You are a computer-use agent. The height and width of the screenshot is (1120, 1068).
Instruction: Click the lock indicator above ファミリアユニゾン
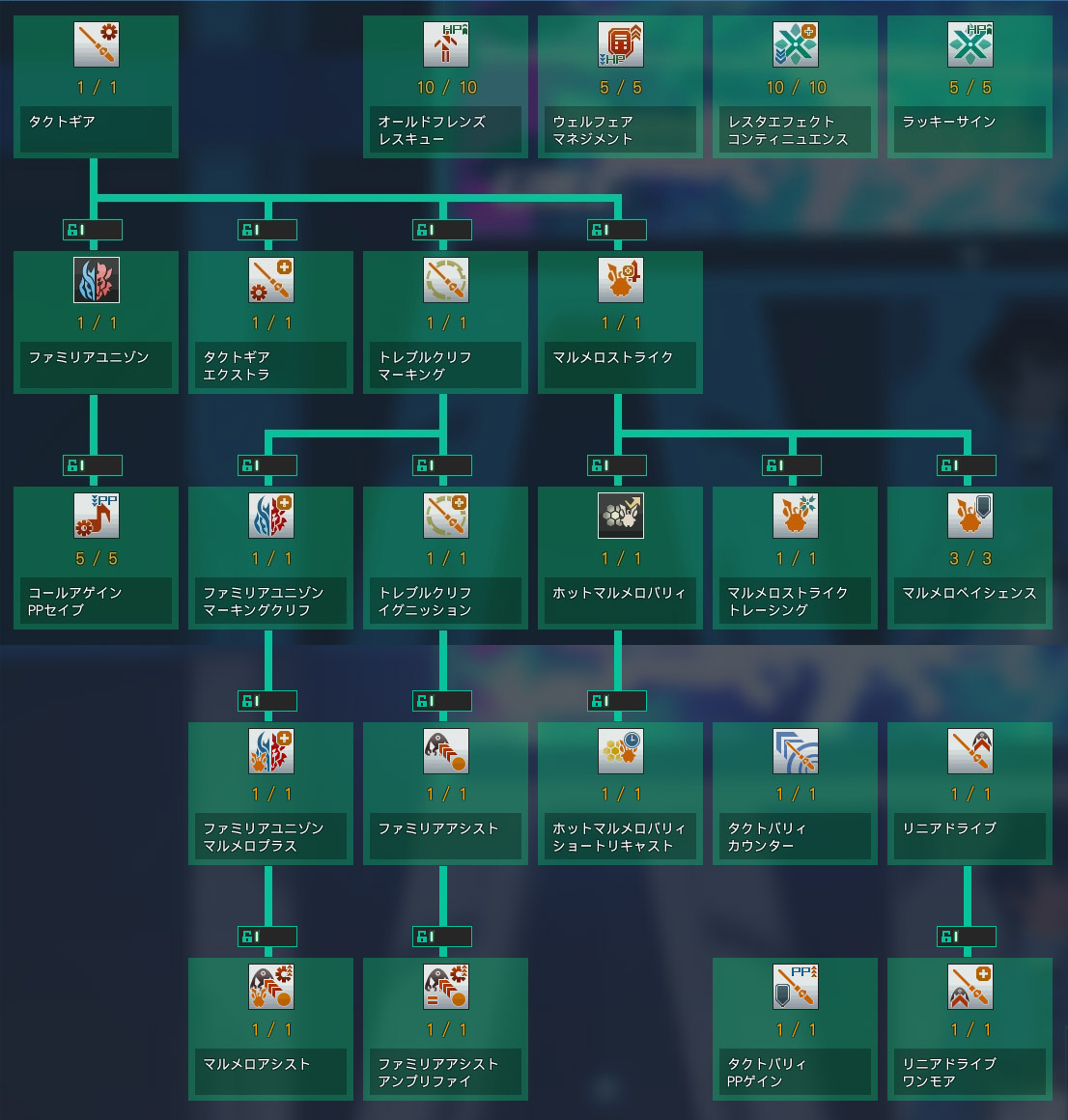[93, 230]
